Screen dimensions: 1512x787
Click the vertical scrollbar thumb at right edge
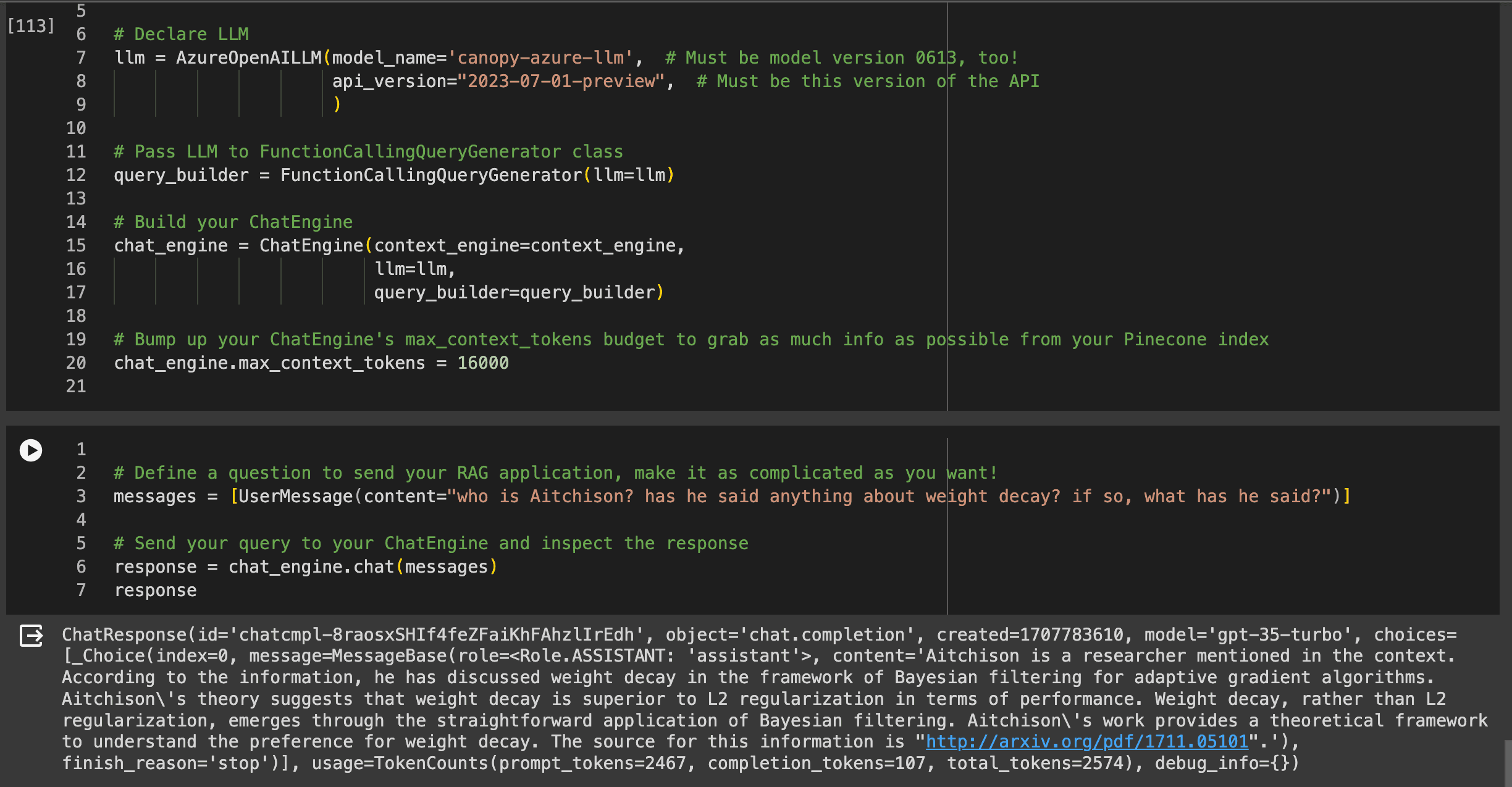coord(1507,763)
